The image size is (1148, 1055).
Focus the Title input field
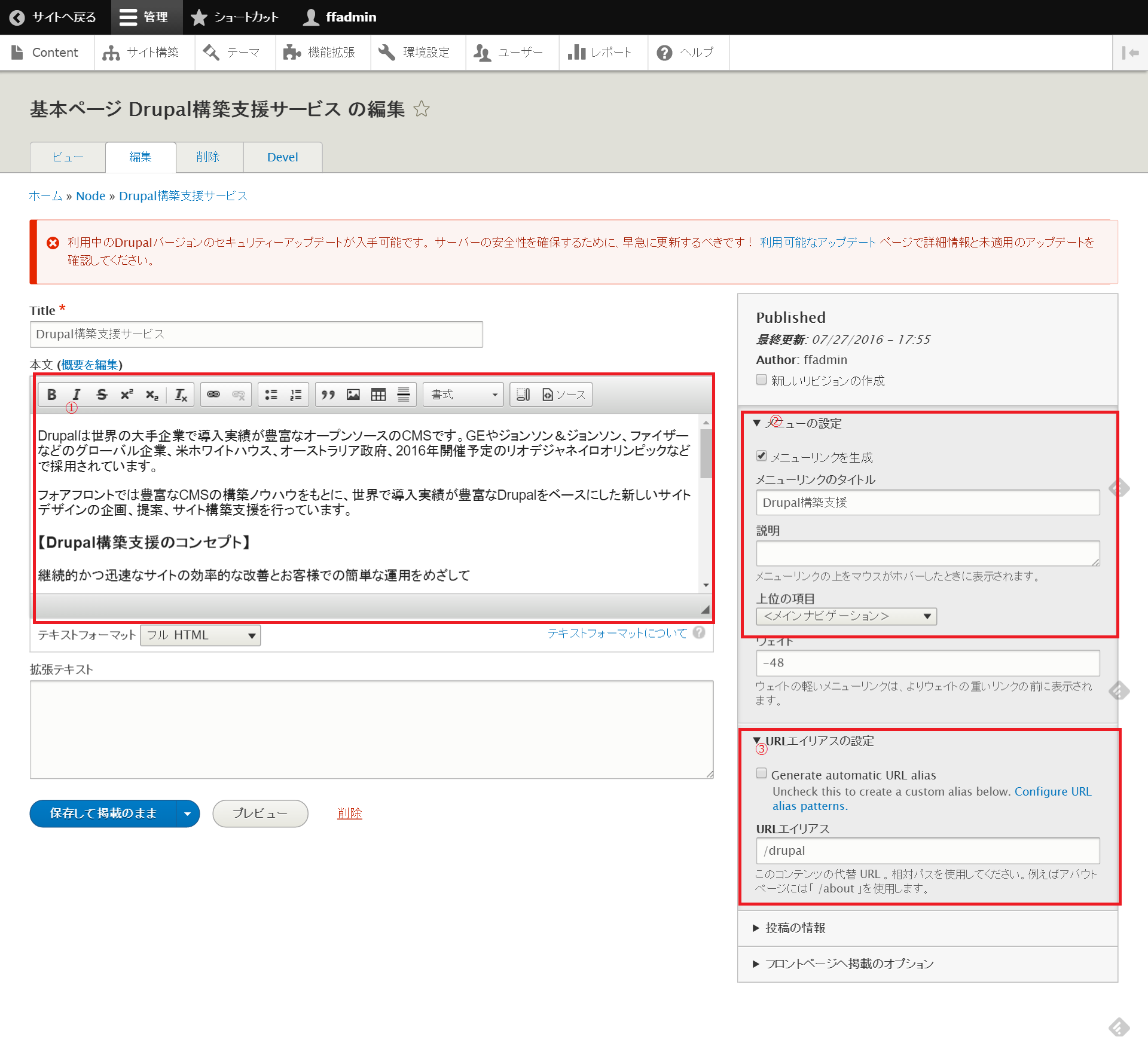click(256, 334)
